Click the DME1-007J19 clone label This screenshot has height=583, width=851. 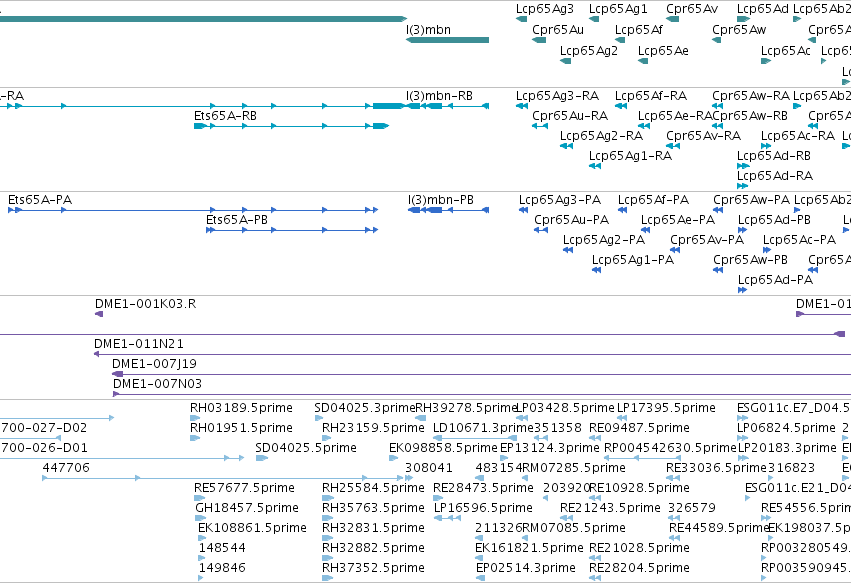[x=154, y=364]
